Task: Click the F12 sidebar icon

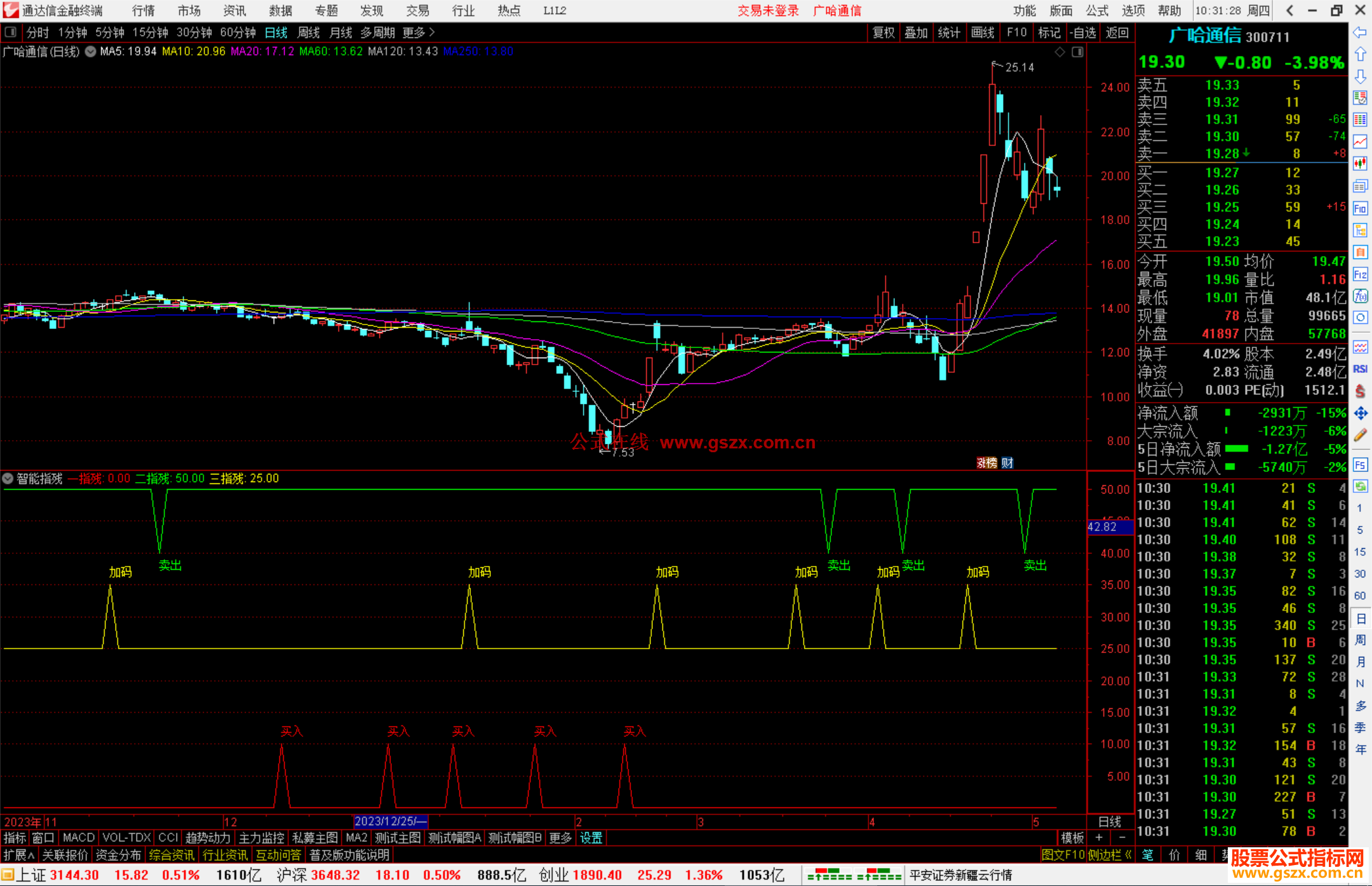Action: point(1360,274)
